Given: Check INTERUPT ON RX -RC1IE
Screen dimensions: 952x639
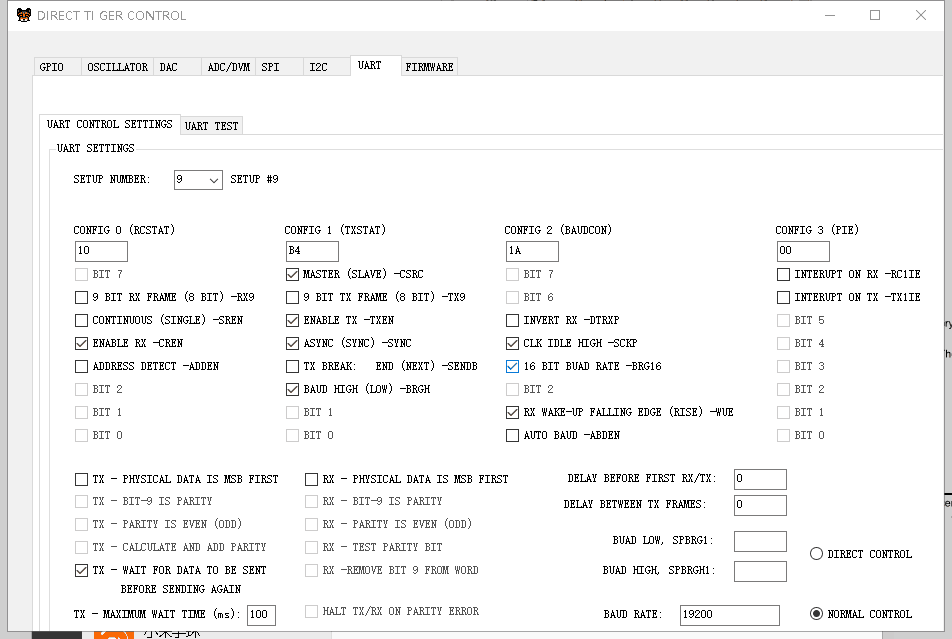Looking at the screenshot, I should [x=783, y=275].
